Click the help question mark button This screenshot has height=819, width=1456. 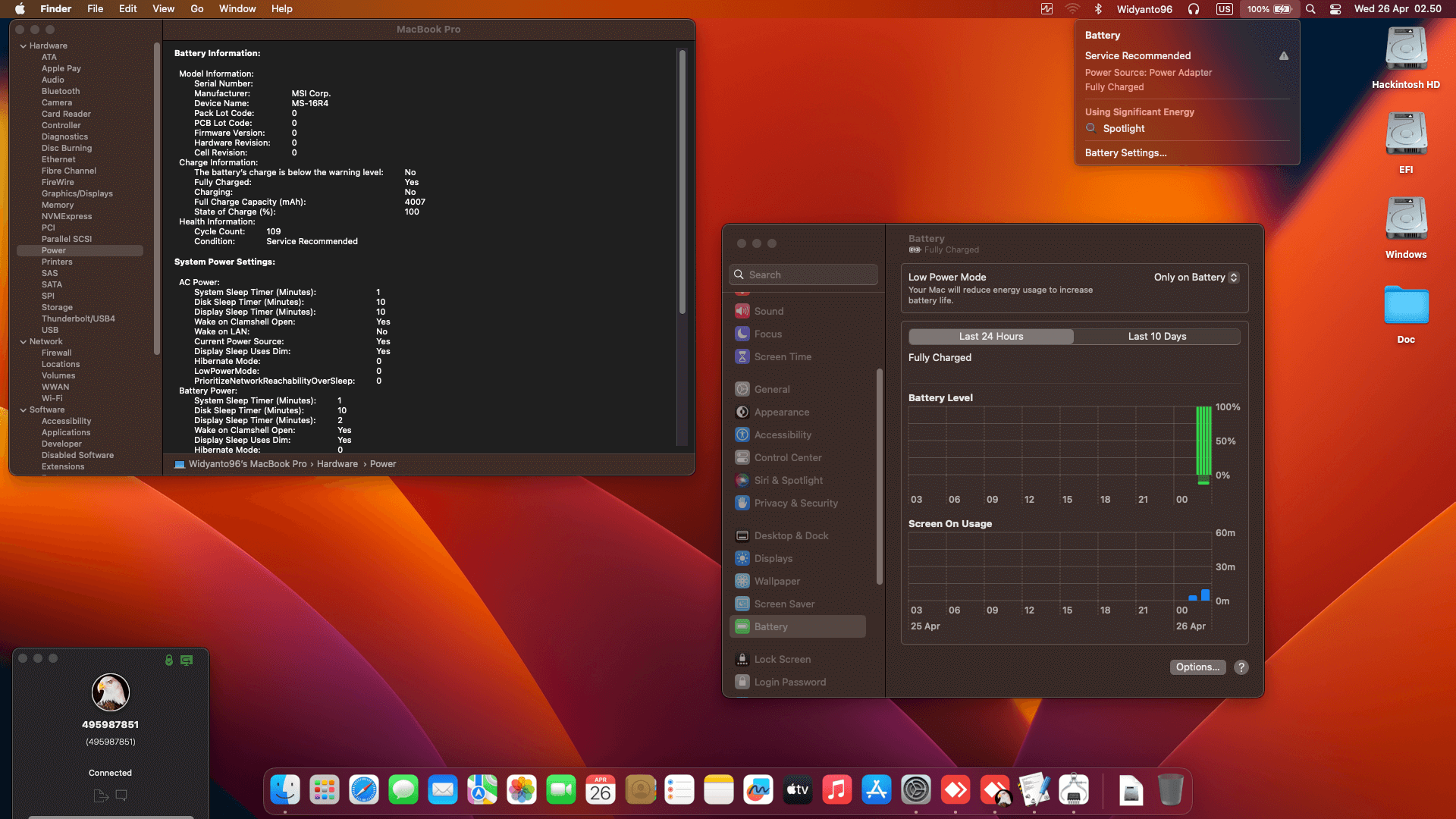pyautogui.click(x=1241, y=667)
